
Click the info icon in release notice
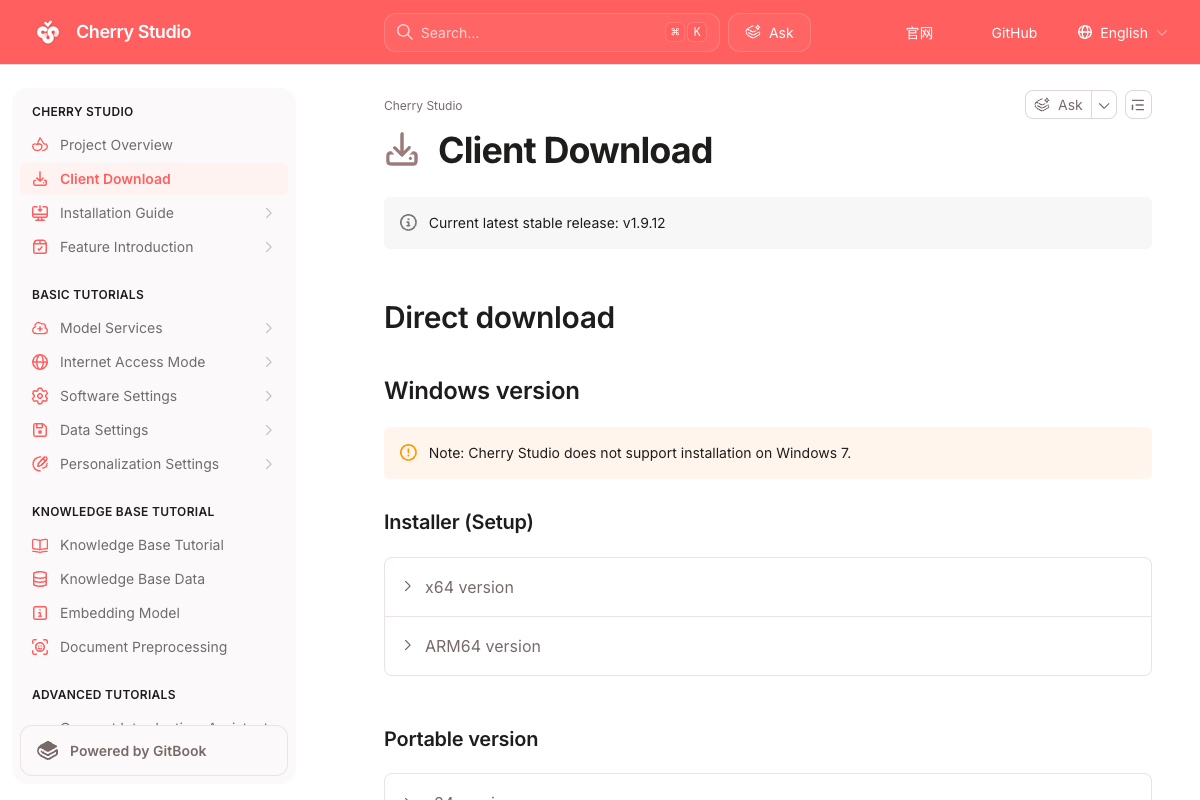click(x=408, y=223)
